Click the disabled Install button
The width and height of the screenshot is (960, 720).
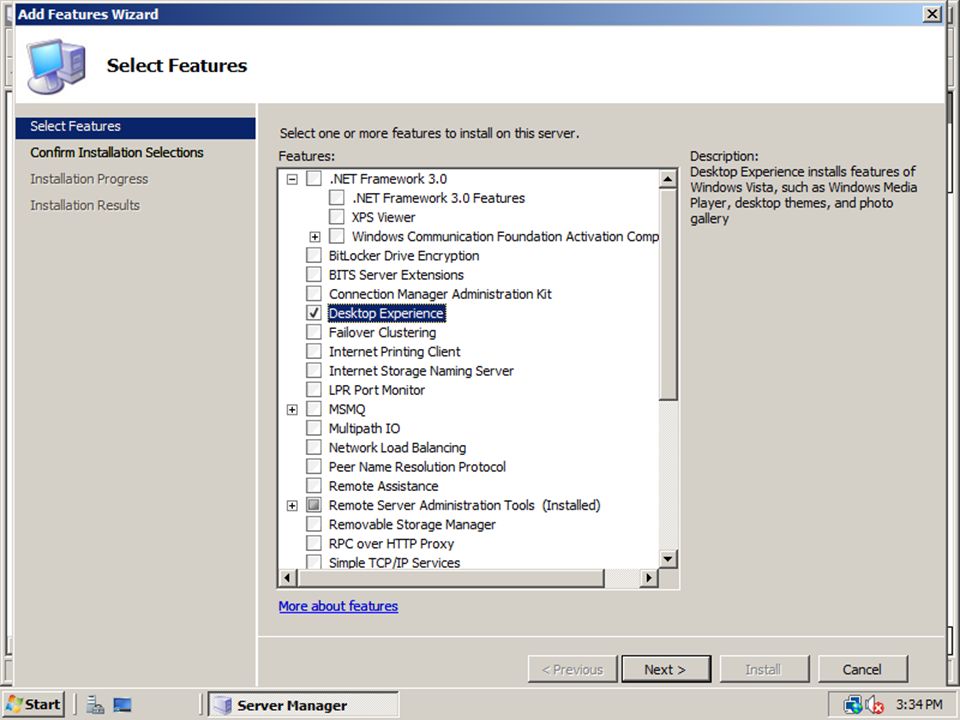click(x=764, y=669)
